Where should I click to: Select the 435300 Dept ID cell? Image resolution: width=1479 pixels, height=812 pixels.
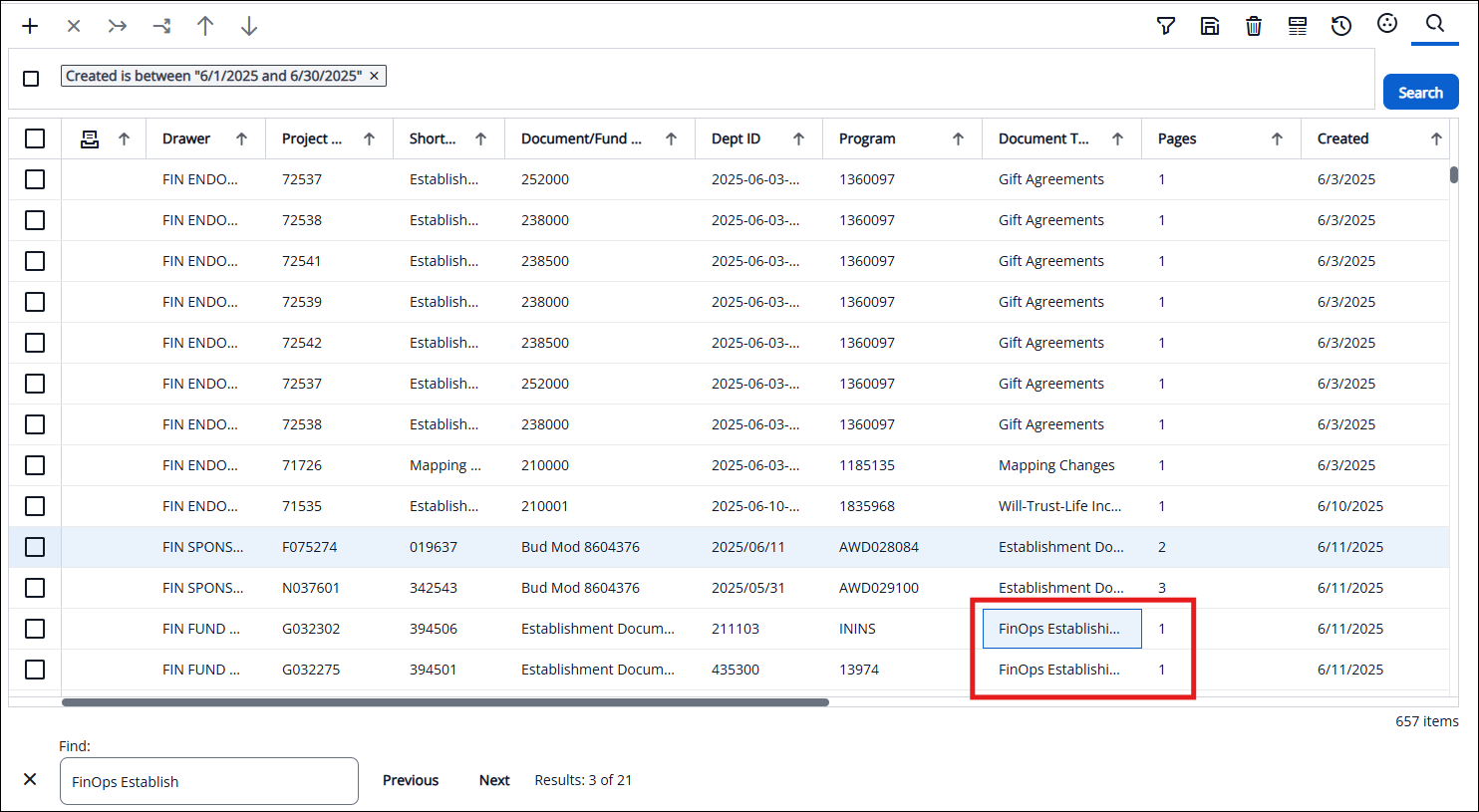coord(736,670)
